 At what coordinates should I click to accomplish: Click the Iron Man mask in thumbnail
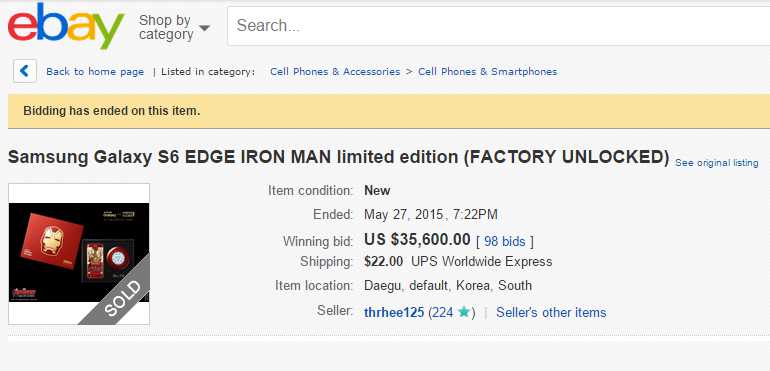point(52,240)
